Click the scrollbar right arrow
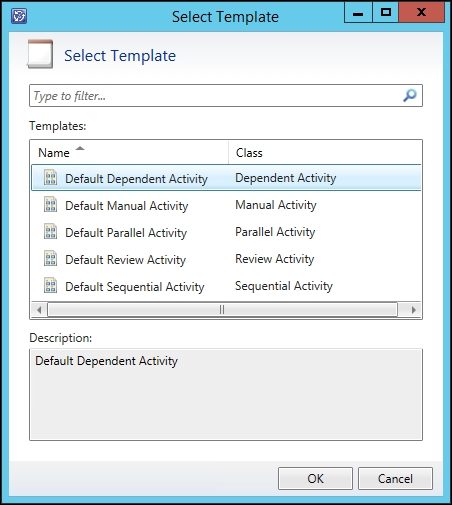The image size is (452, 505). (414, 310)
